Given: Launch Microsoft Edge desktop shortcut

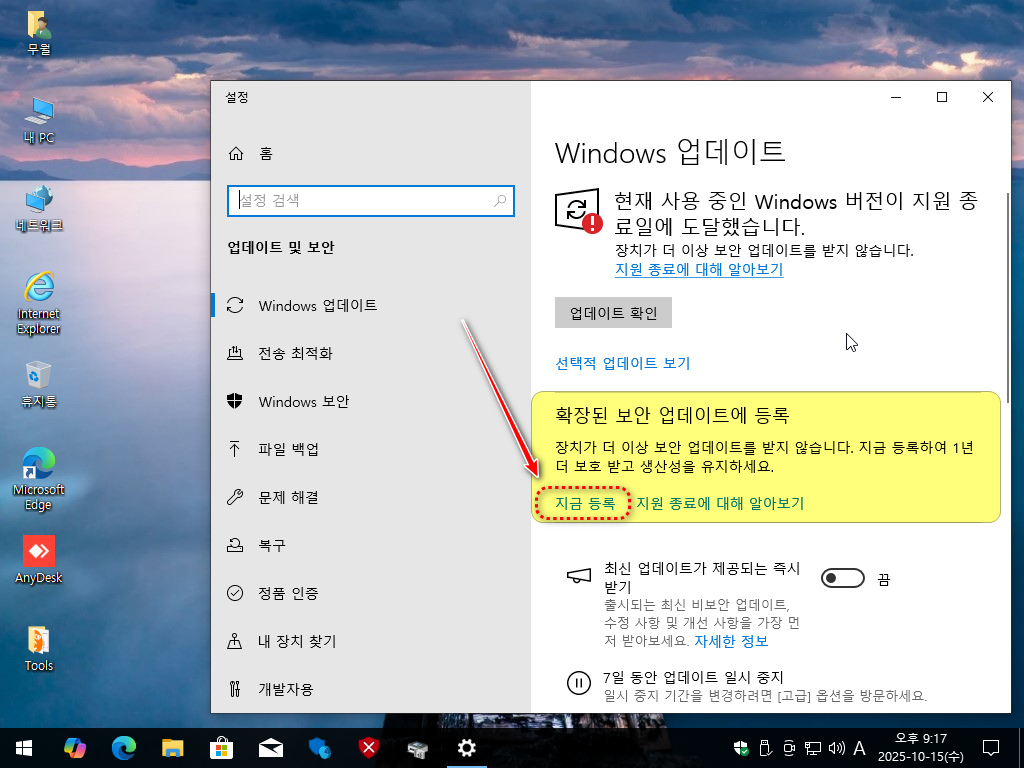Looking at the screenshot, I should coord(39,479).
